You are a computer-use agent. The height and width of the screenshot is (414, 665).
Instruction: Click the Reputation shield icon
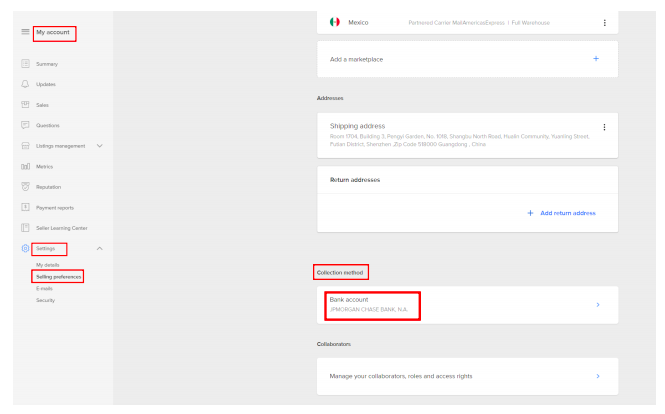click(25, 187)
